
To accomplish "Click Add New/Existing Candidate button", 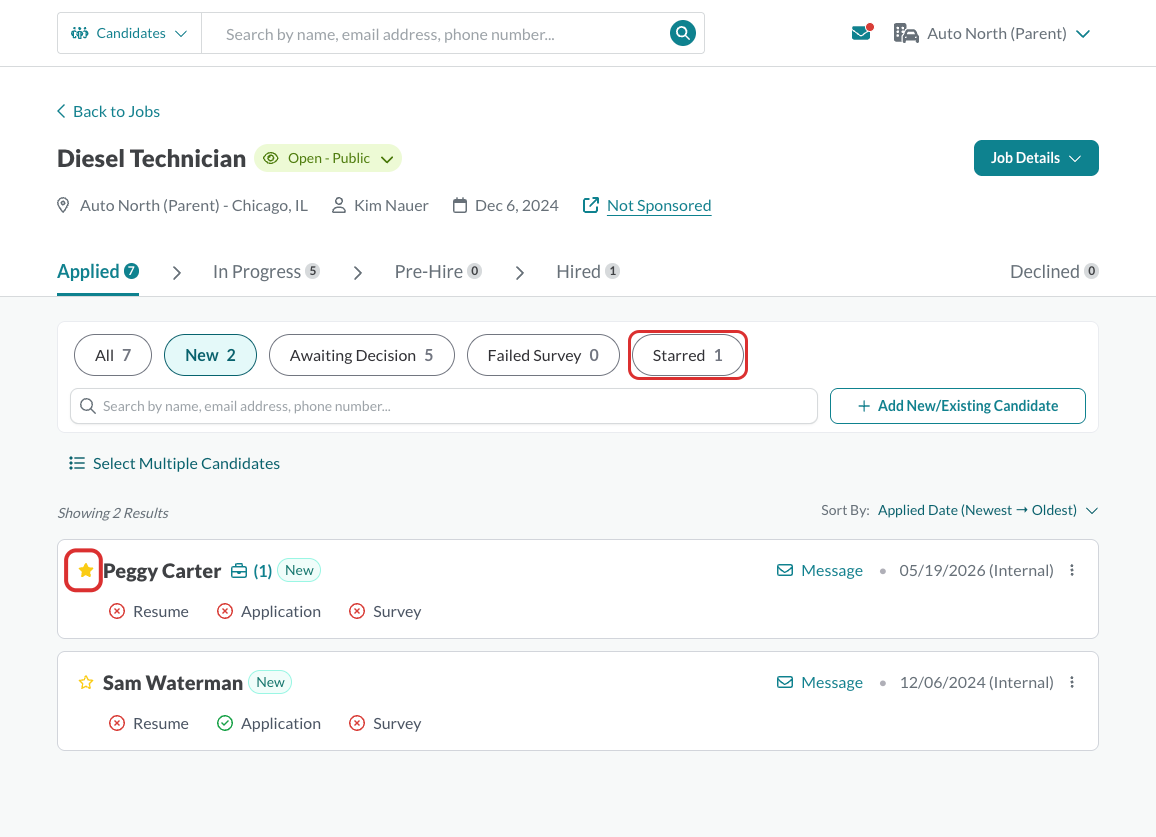I will pyautogui.click(x=957, y=406).
